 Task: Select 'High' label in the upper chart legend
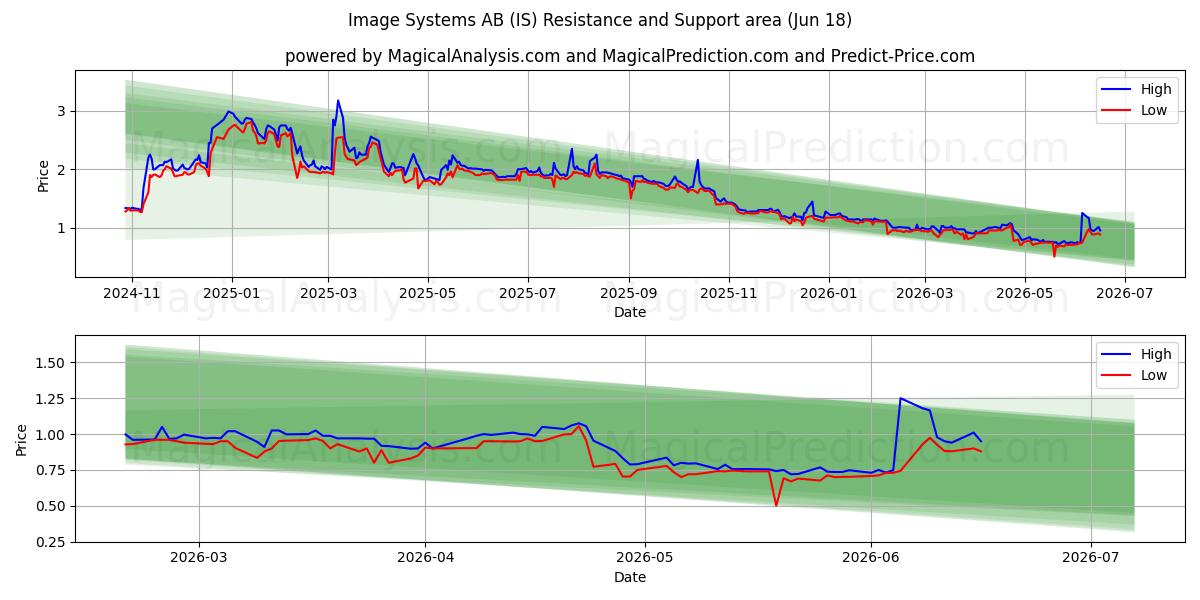1156,89
